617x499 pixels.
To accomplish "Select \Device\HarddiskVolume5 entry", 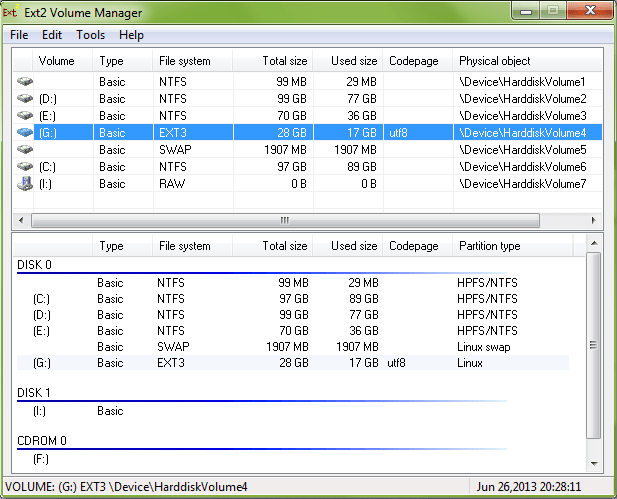I will (523, 150).
